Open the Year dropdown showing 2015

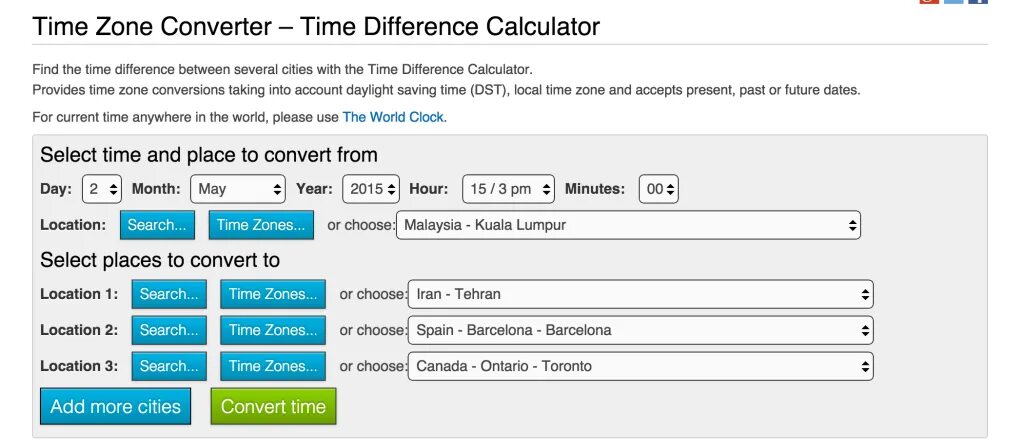click(x=371, y=189)
